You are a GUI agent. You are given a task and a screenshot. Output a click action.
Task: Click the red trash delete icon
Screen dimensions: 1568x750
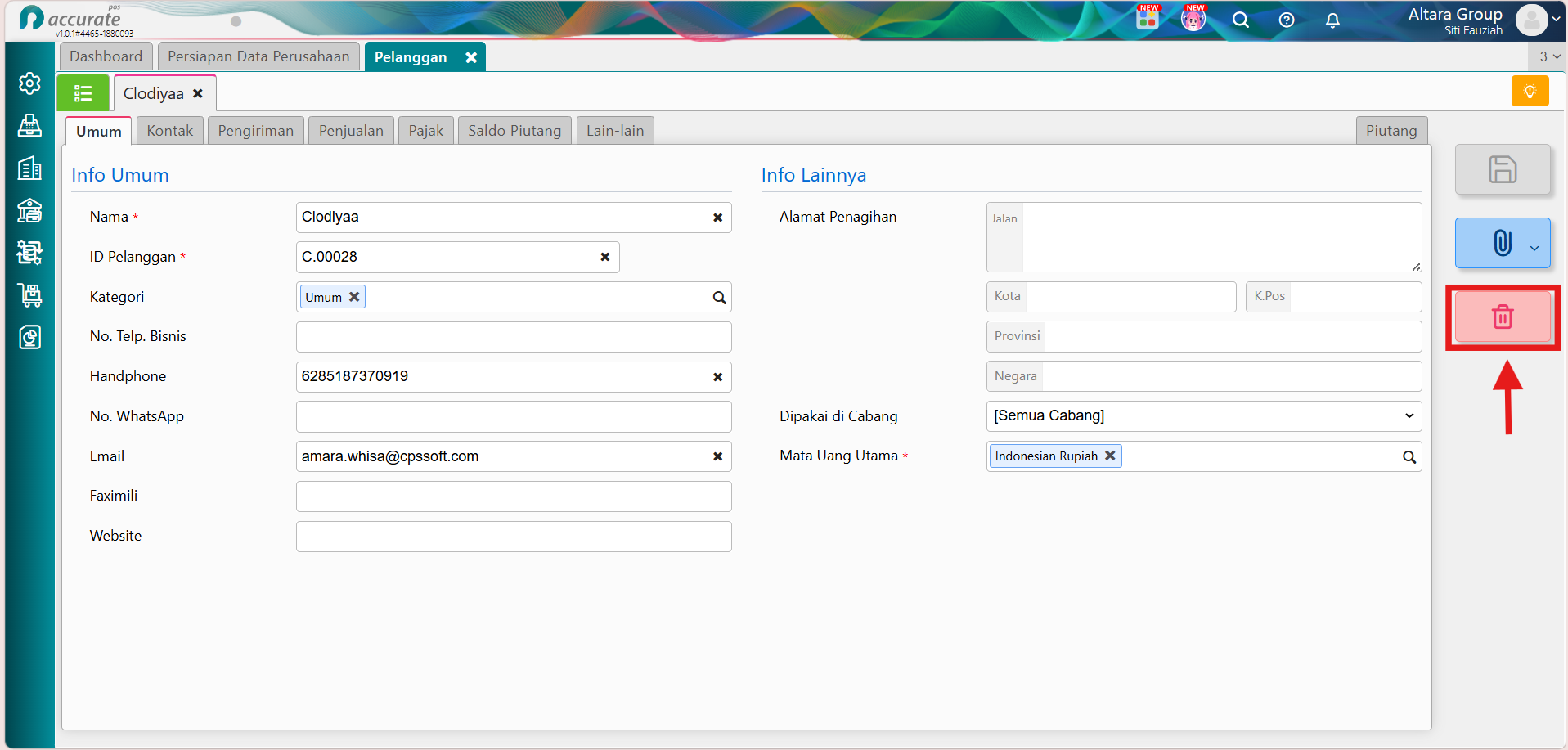[x=1503, y=317]
